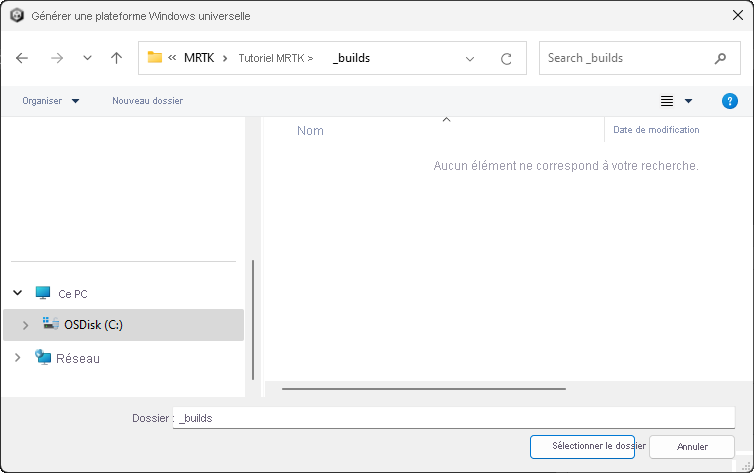Click the file list horizontal scrollbar
This screenshot has width=754, height=473.
pos(424,388)
